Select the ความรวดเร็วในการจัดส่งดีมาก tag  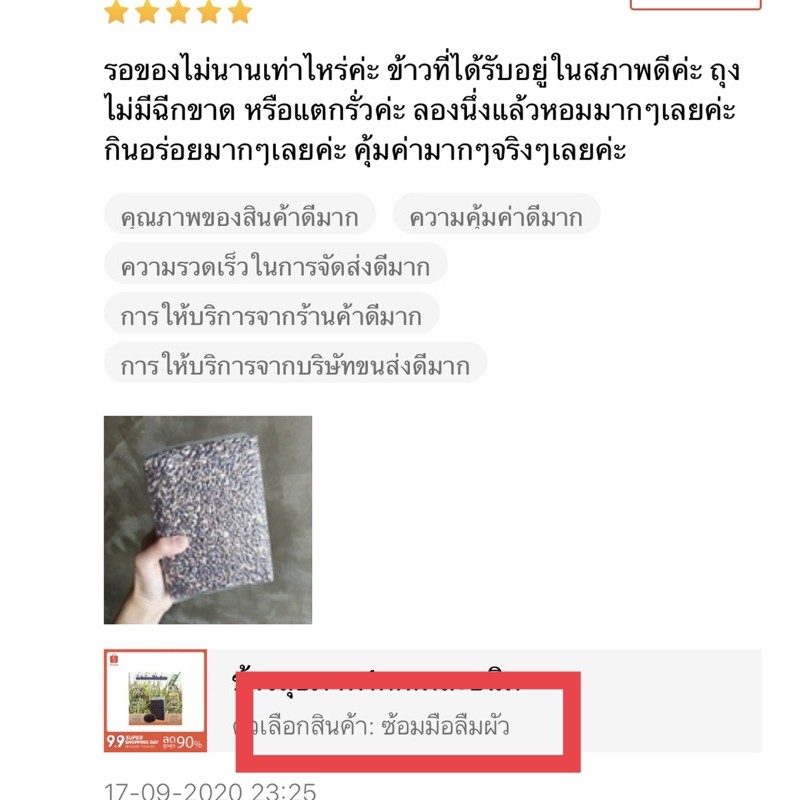tap(276, 267)
